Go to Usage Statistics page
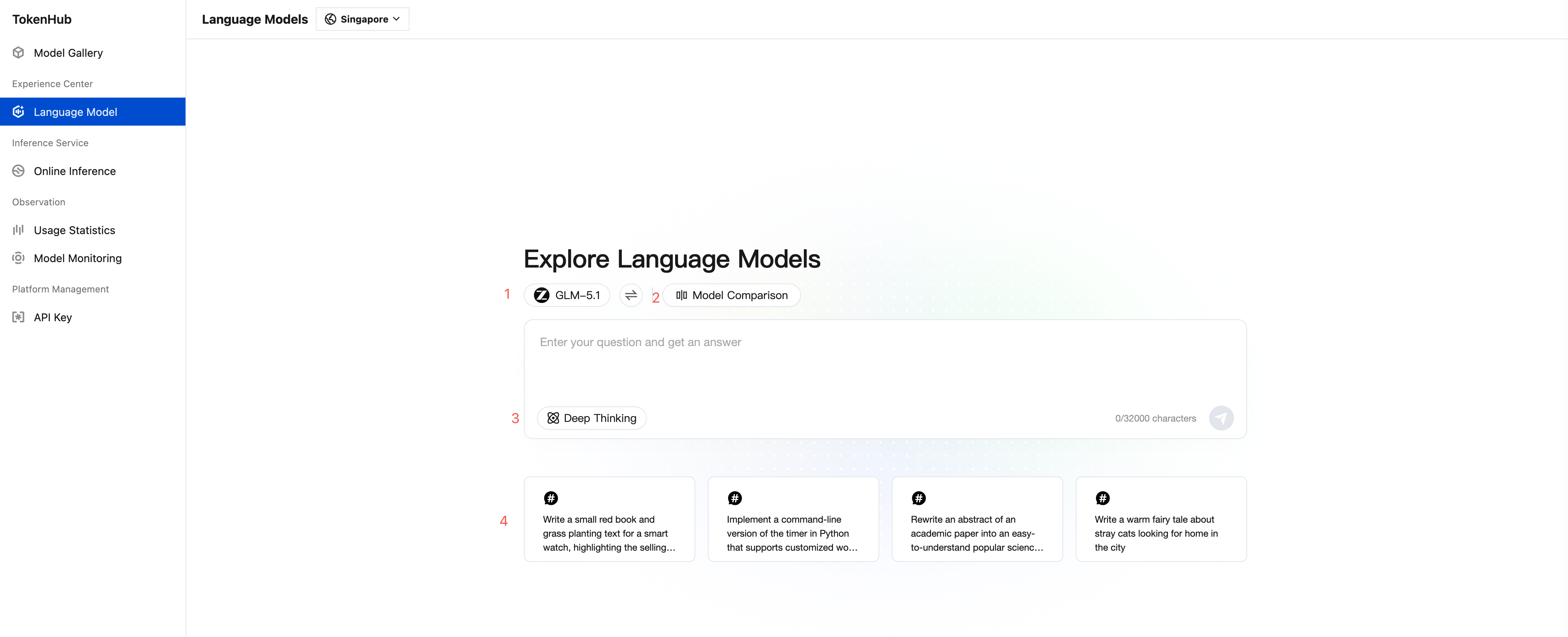 (74, 230)
